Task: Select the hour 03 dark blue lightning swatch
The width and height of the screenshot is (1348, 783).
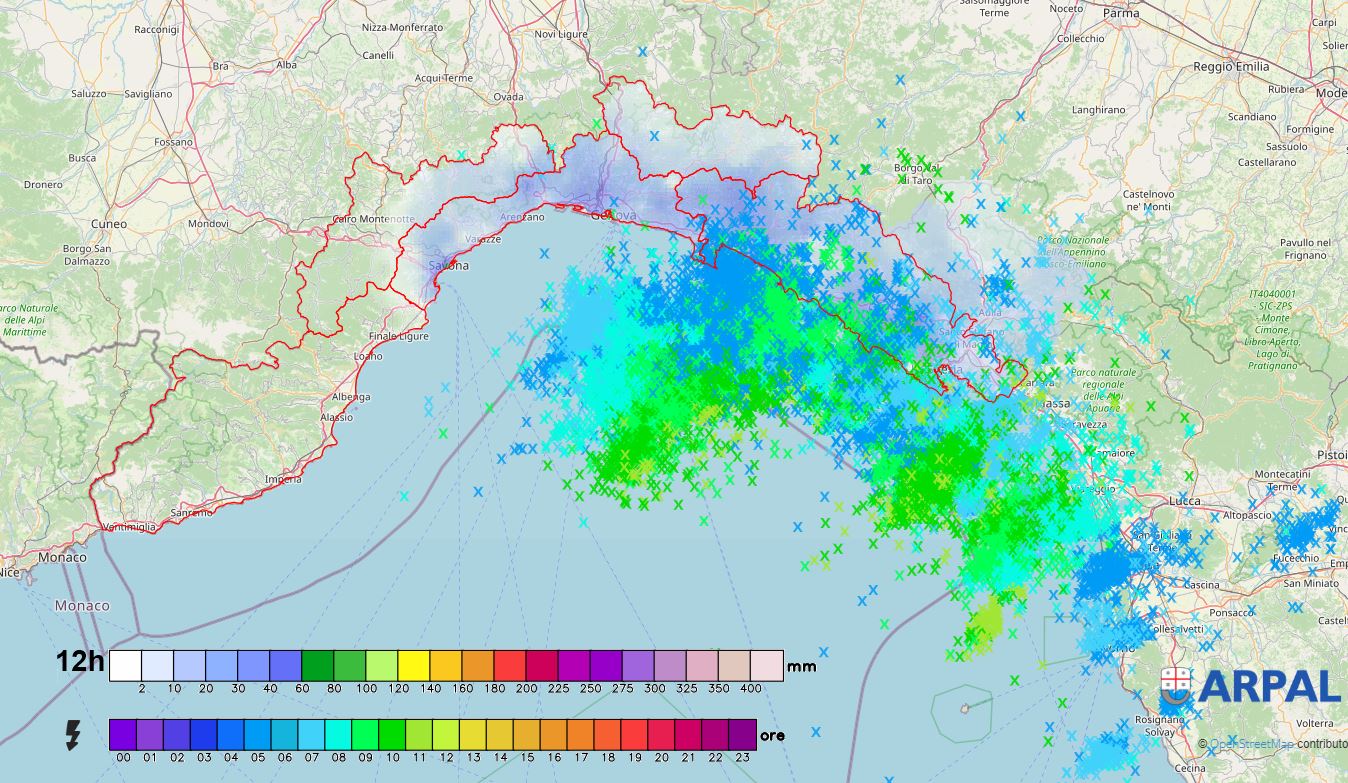Action: [x=204, y=735]
